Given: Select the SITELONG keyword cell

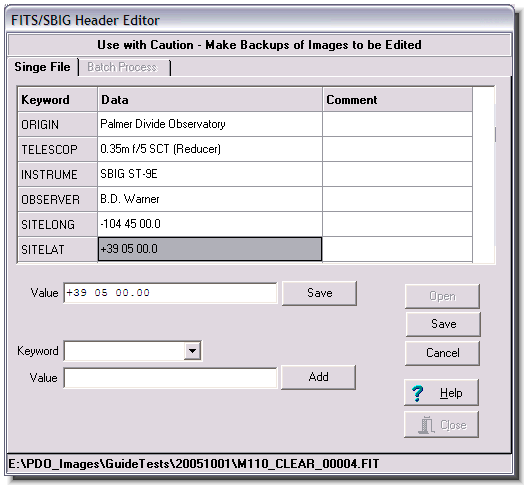Looking at the screenshot, I should point(58,224).
